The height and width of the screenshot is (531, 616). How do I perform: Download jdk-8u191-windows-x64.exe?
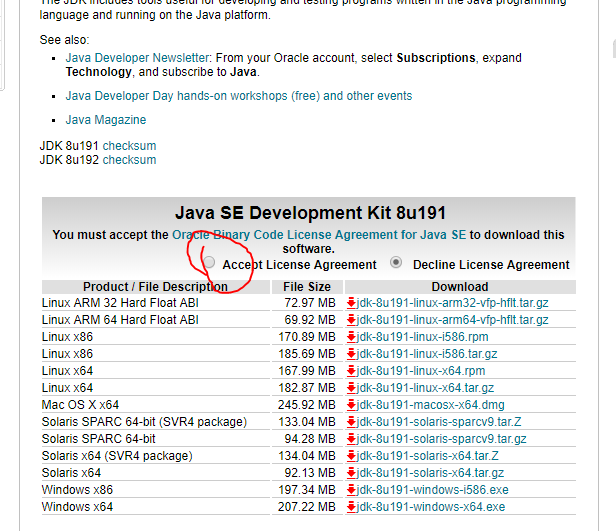pyautogui.click(x=431, y=507)
